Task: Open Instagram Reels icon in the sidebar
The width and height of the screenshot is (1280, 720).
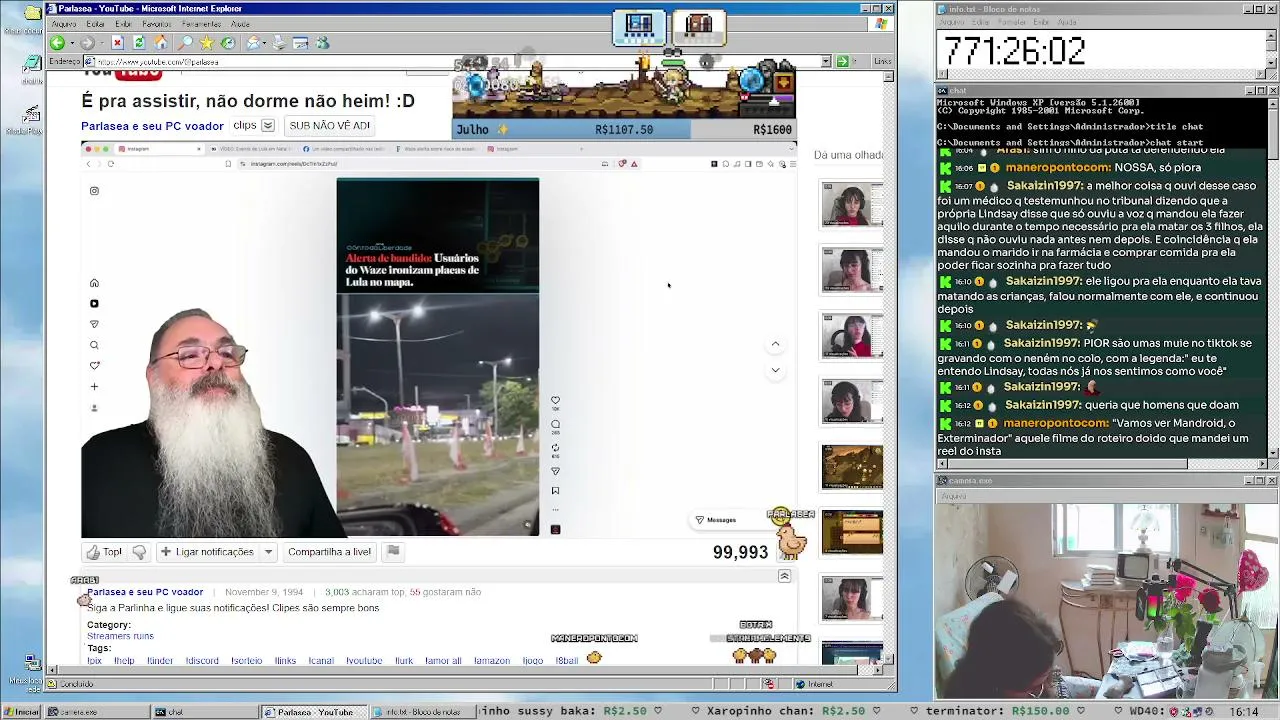Action: (x=94, y=304)
